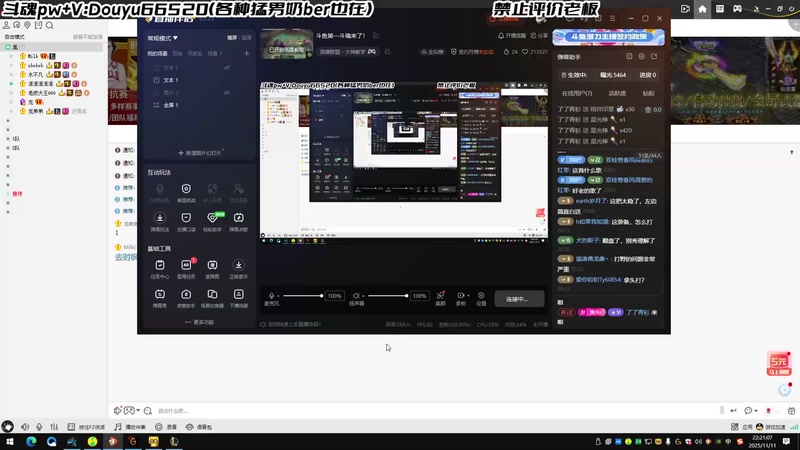Open the 弹幕点歌 song request feature

238,221
